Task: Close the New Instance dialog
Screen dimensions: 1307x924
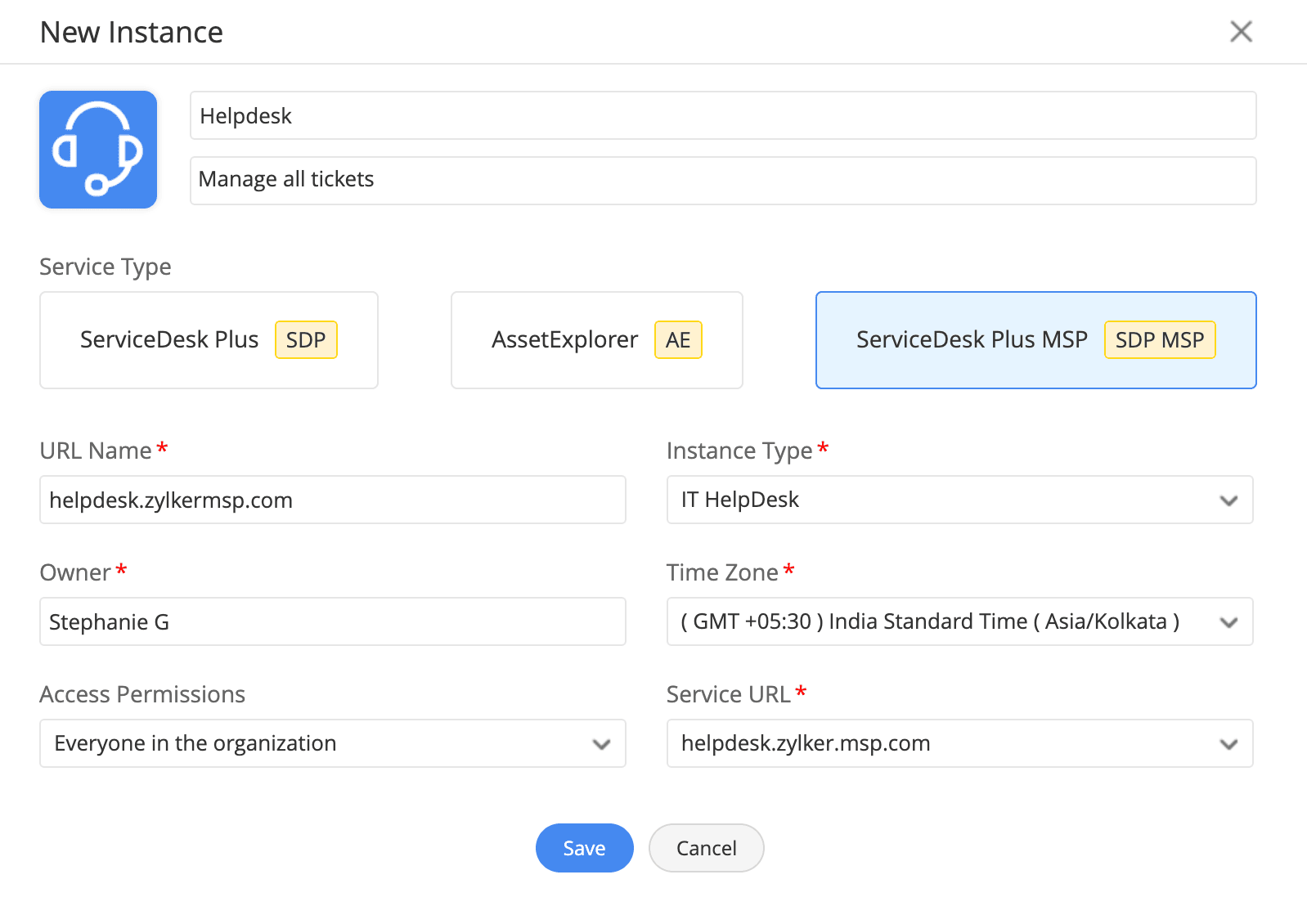Action: coord(1241,32)
